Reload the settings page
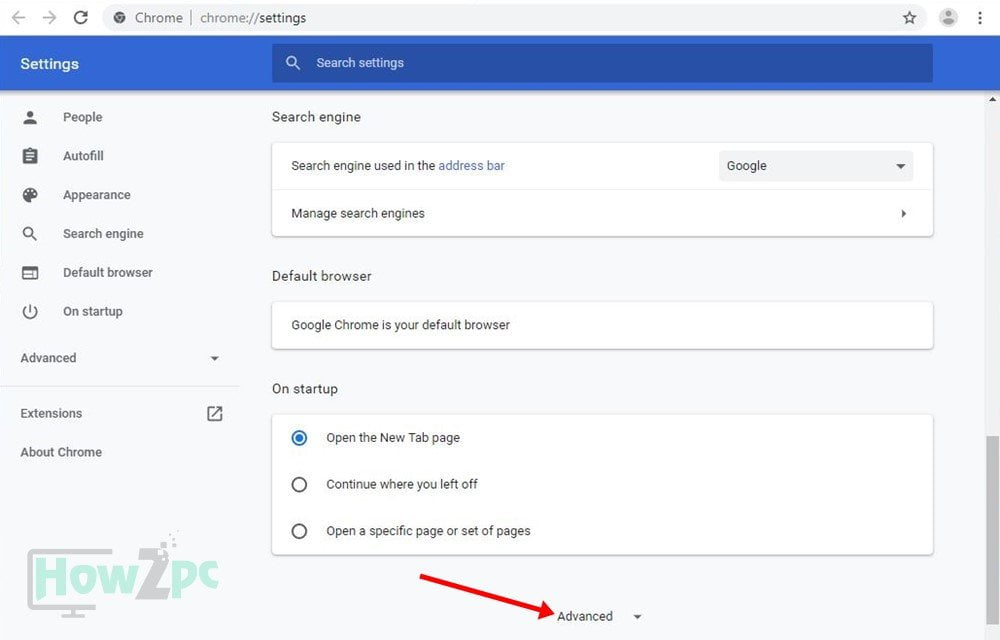This screenshot has width=1000, height=640. (x=80, y=18)
